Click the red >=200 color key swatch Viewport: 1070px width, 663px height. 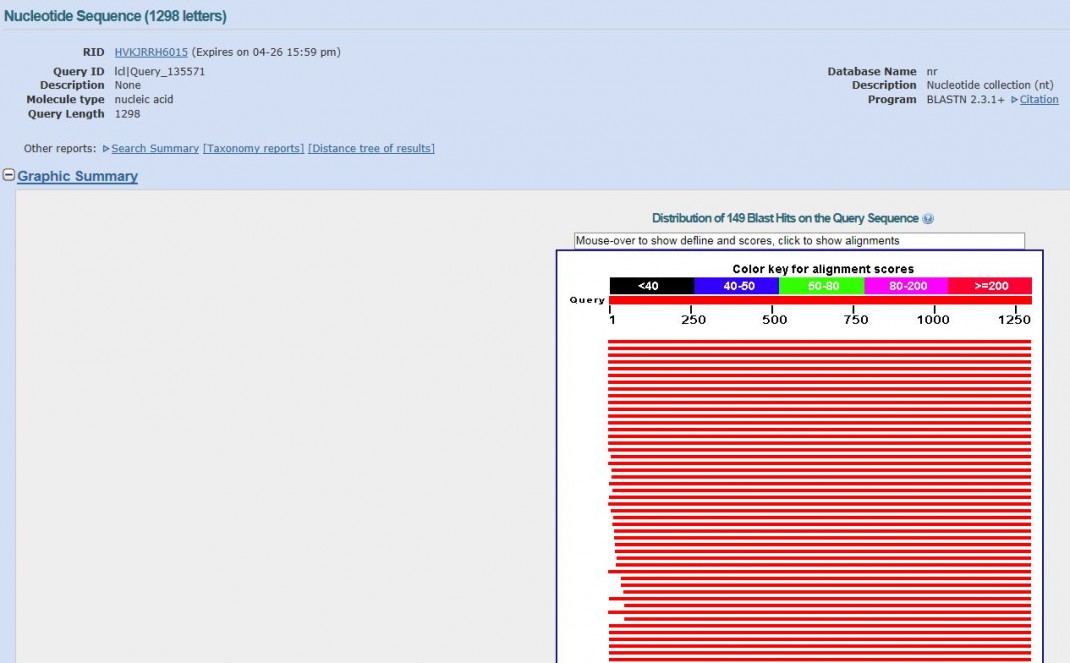pyautogui.click(x=989, y=286)
